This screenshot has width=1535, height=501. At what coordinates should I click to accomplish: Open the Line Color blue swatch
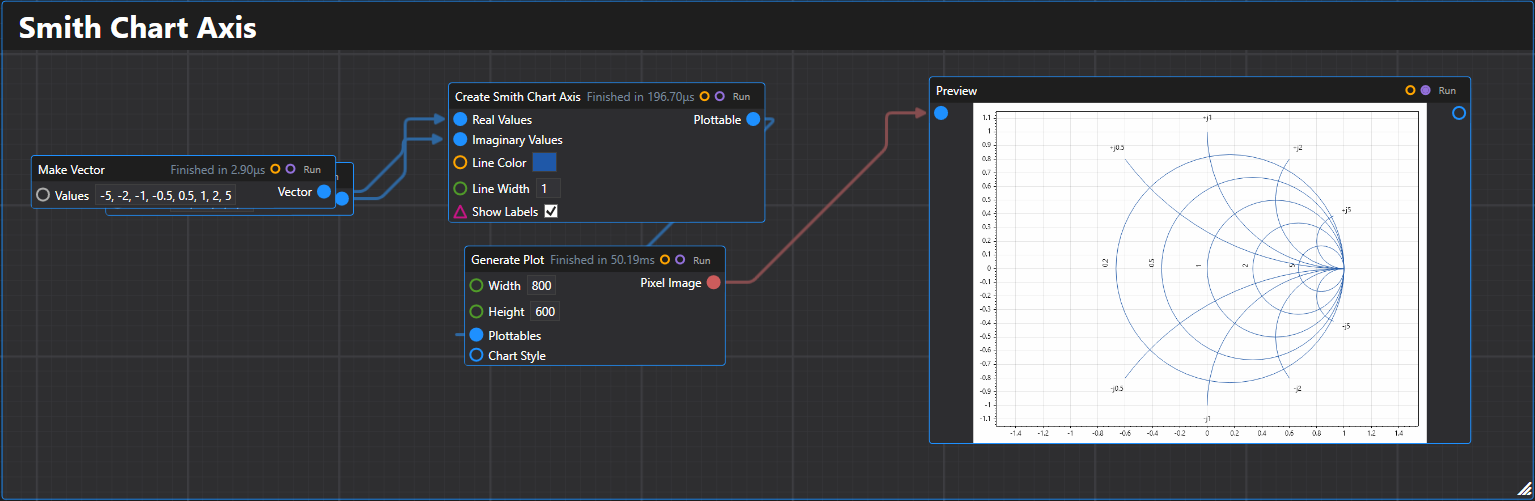coord(545,162)
